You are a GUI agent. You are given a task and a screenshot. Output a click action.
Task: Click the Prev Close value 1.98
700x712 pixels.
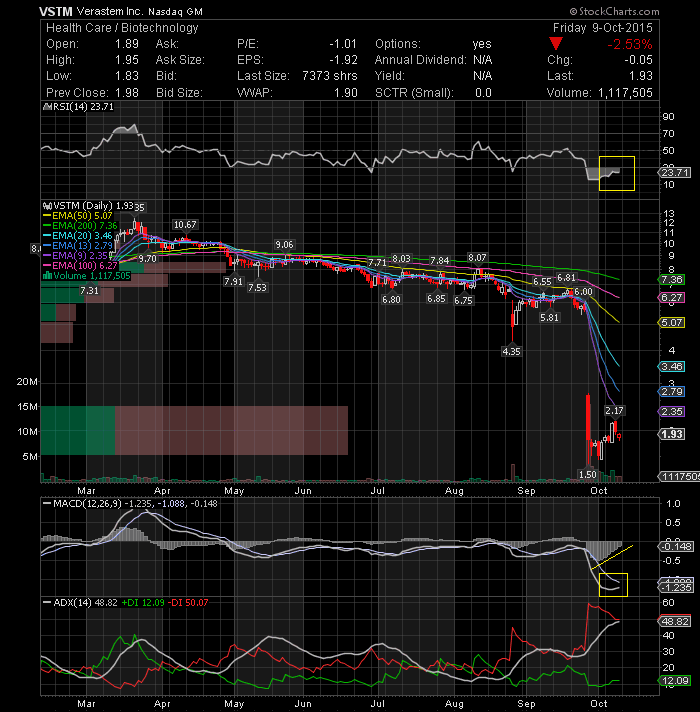[x=127, y=93]
